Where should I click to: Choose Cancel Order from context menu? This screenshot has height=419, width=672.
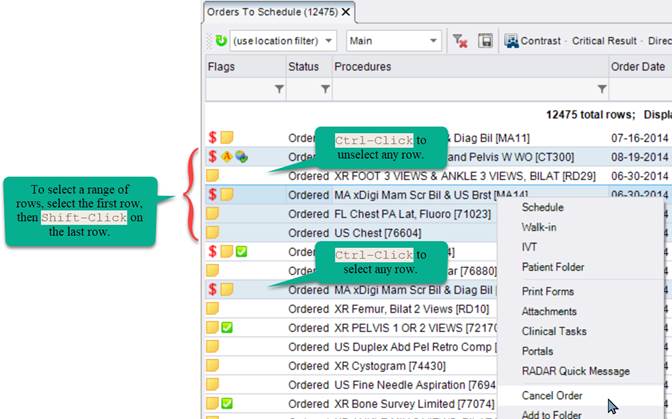point(551,395)
